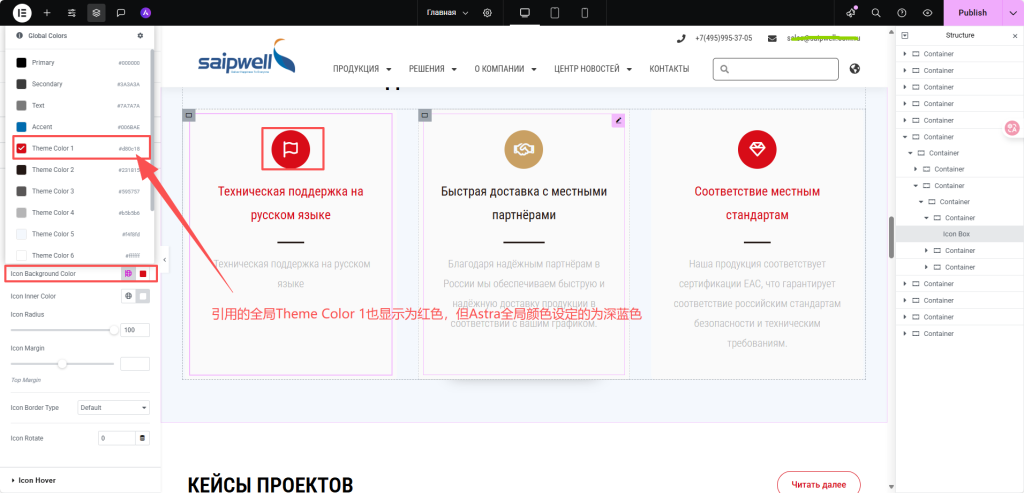Open the Finder search icon in top bar
This screenshot has width=1024, height=493.
click(x=876, y=13)
